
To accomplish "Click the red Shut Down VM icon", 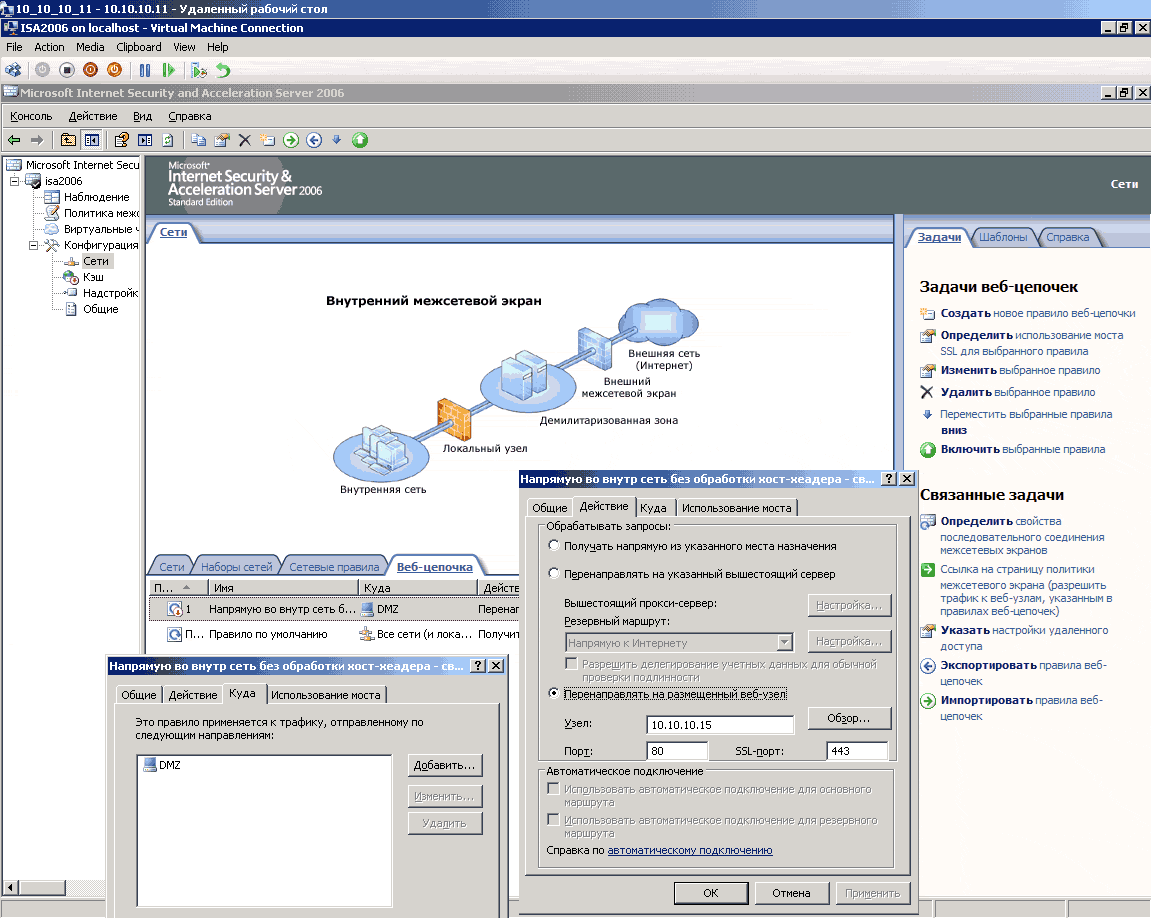I will point(90,70).
